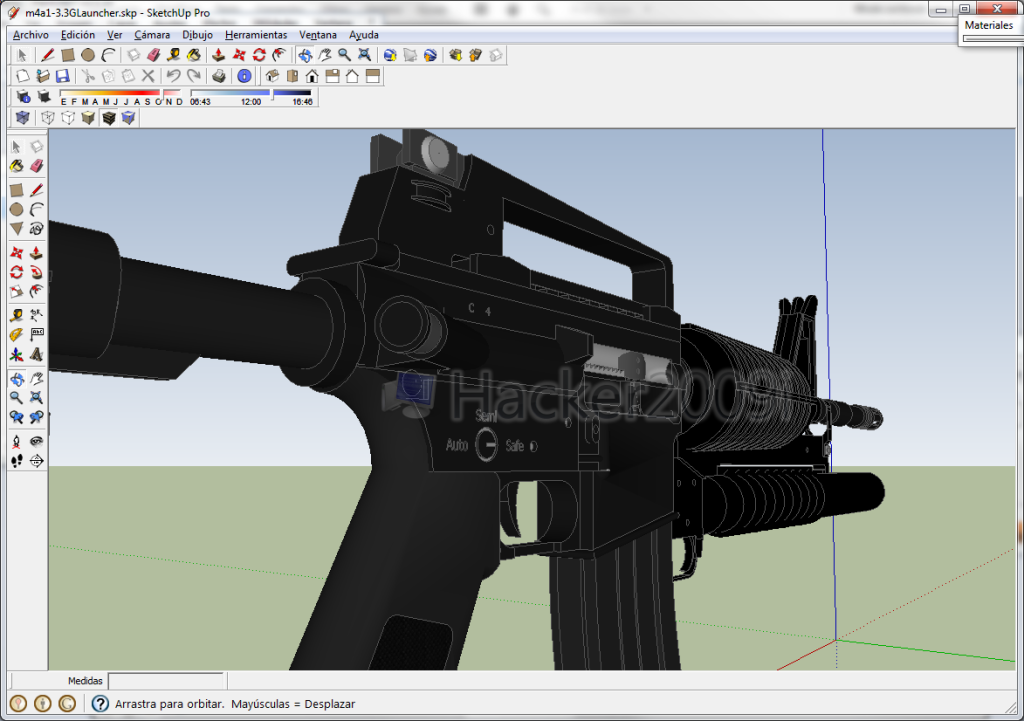Click Share Model upload icon
The image size is (1024, 721).
click(475, 56)
